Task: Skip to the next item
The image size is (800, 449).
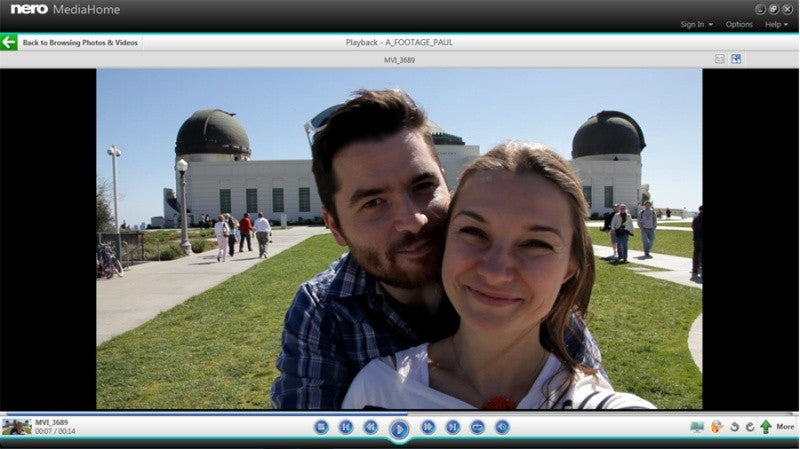Action: point(453,427)
